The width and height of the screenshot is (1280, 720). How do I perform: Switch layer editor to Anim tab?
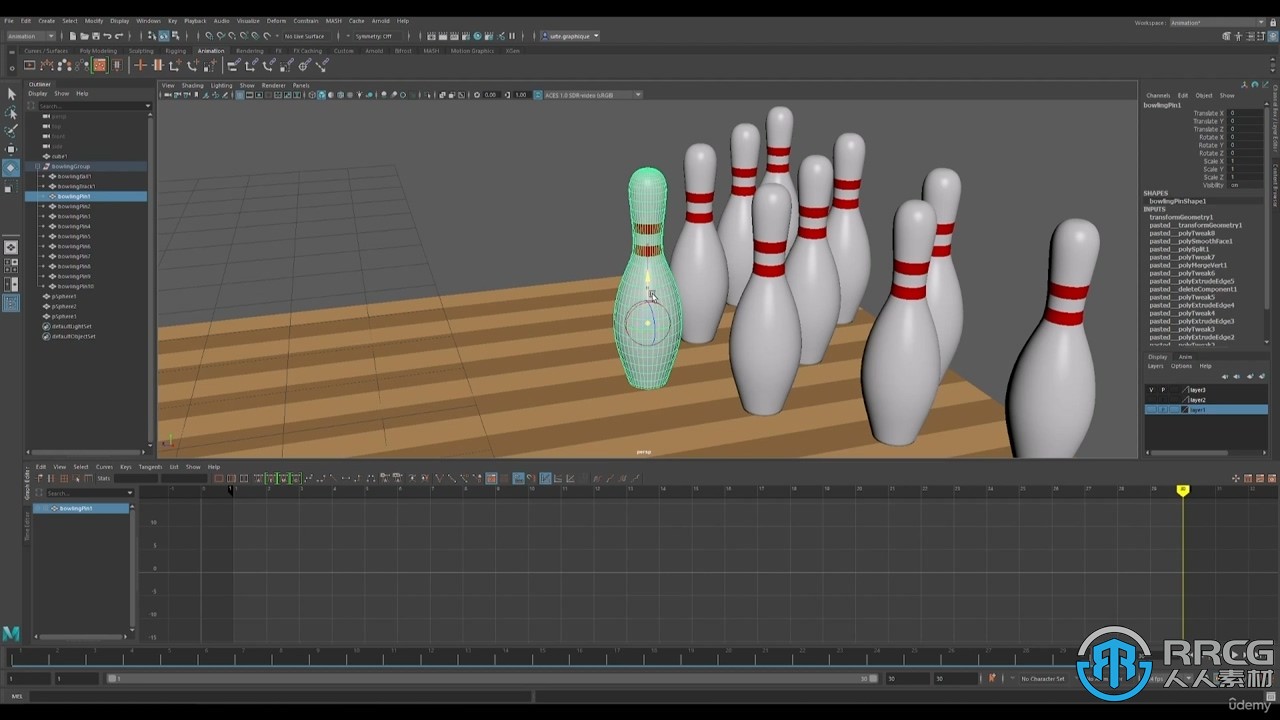1185,356
